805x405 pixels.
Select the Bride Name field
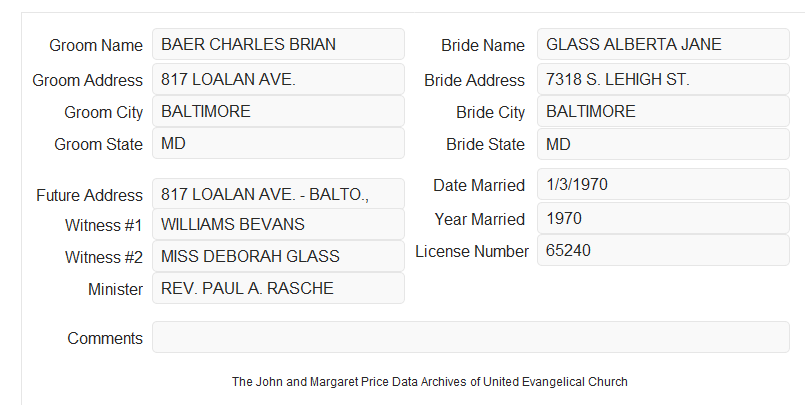663,44
